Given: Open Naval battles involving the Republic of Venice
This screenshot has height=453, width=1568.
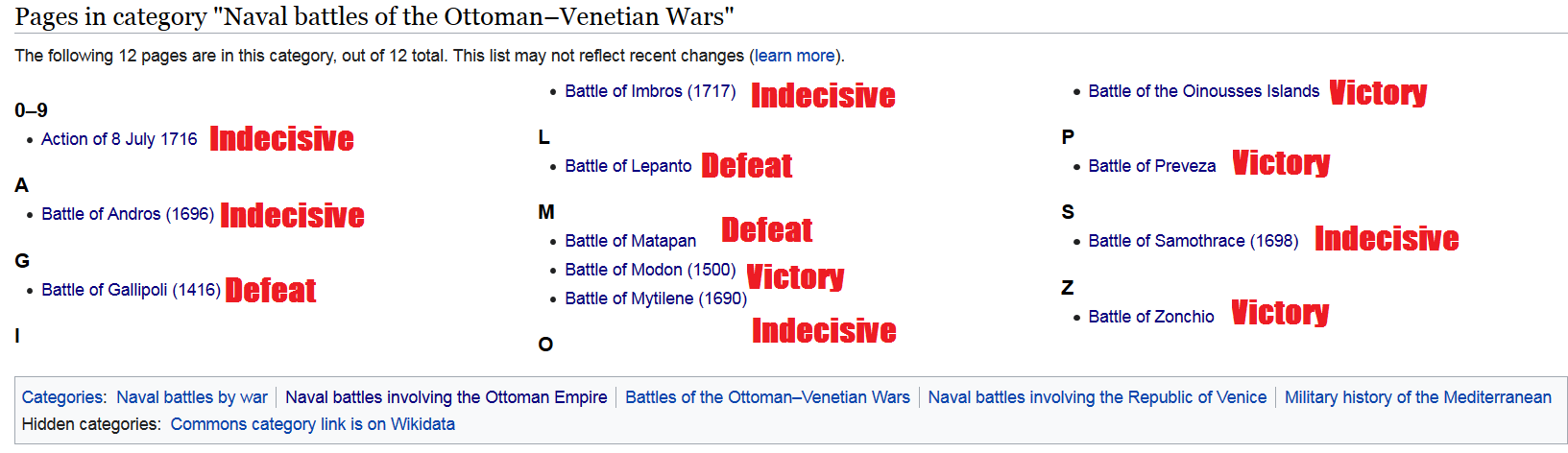Looking at the screenshot, I should point(1098,397).
